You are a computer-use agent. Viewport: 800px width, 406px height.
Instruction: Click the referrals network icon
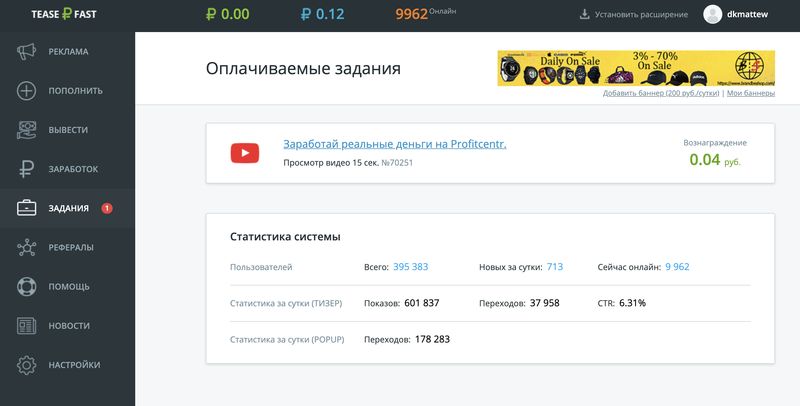tap(27, 248)
